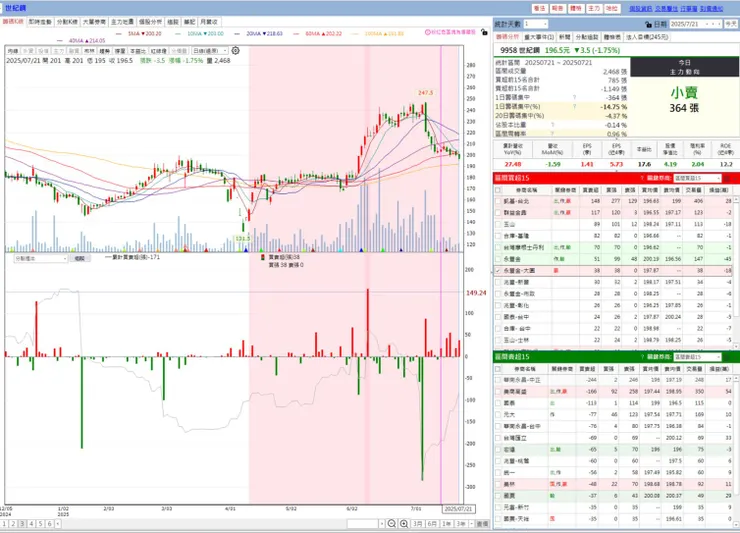Screen dimensions: 740x533
Task: Go to chart page 1
Action: click(4, 524)
